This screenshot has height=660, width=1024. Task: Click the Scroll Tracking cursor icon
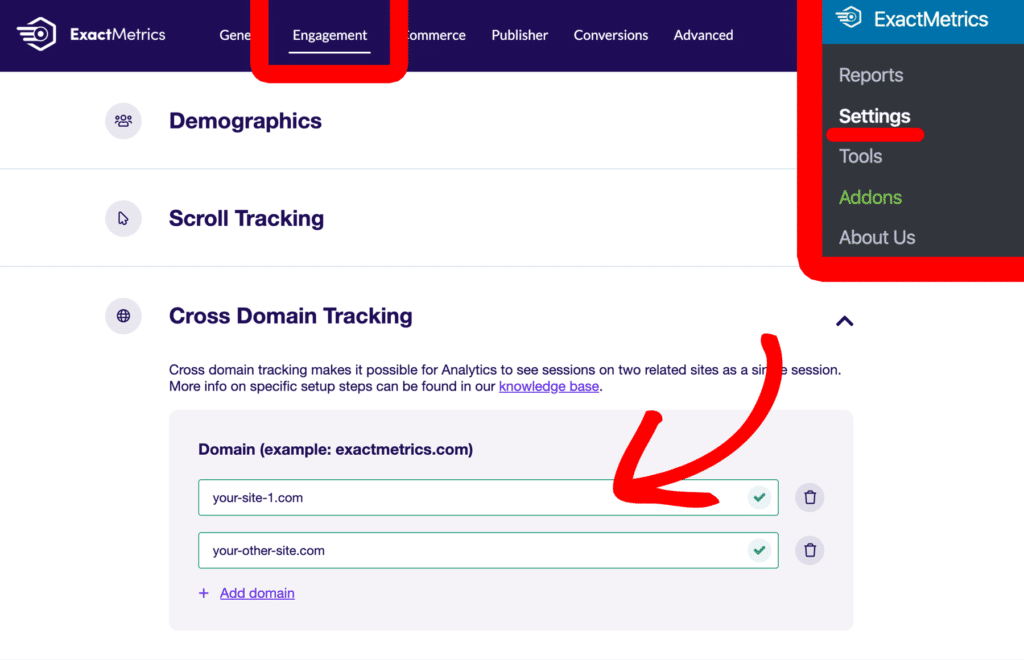pyautogui.click(x=123, y=218)
